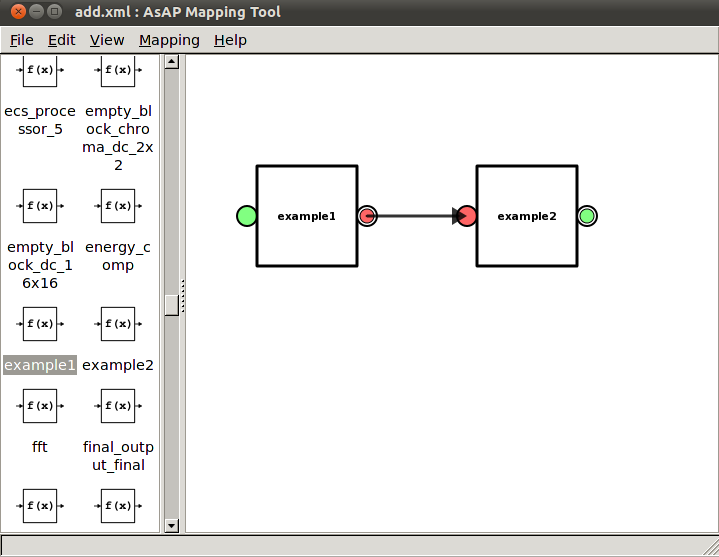Image resolution: width=719 pixels, height=557 pixels.
Task: Select the example1 palette icon
Action: point(40,324)
